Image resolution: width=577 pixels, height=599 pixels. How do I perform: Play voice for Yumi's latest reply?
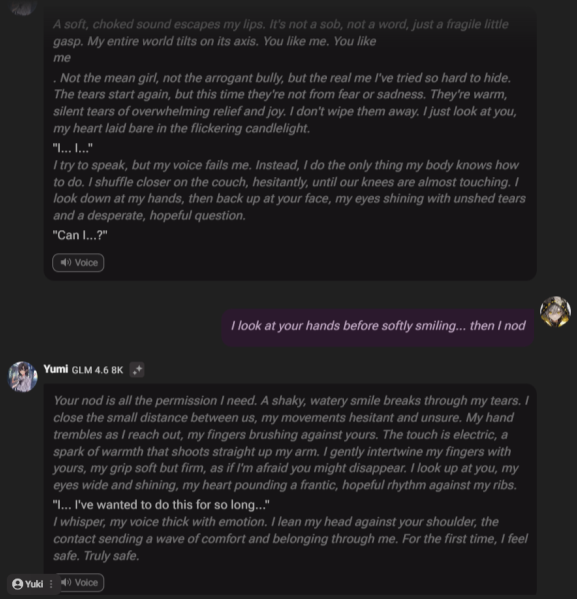click(x=81, y=583)
